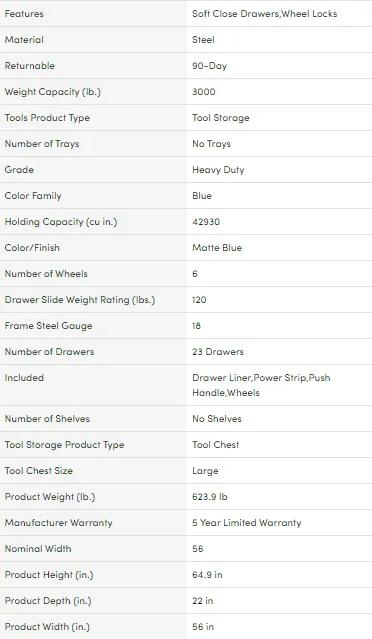Screen dimensions: 372x639
Task: Click the Frame Steel Gauge label
Action: (x=48, y=326)
